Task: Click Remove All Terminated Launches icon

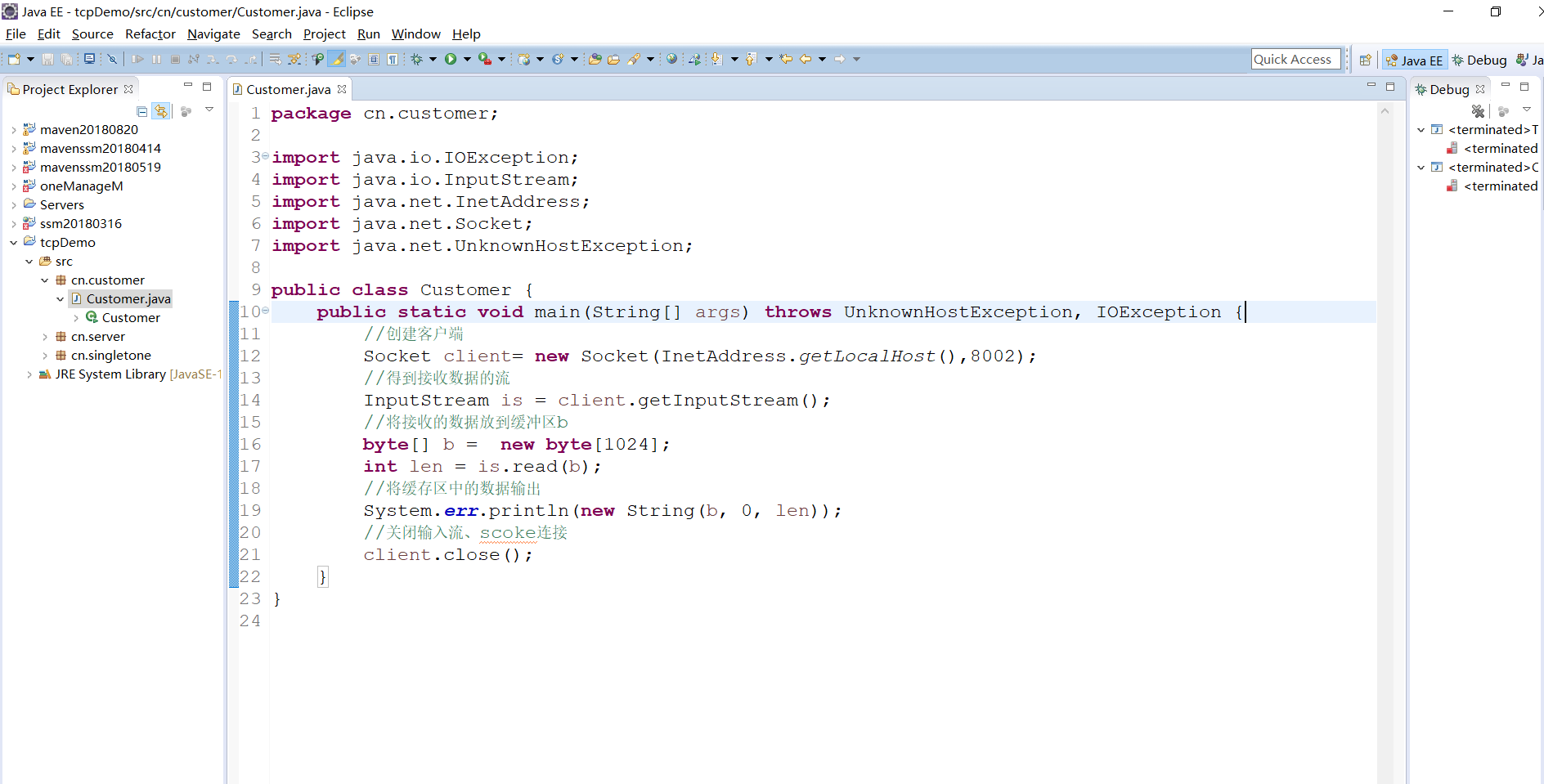Action: pos(1478,110)
